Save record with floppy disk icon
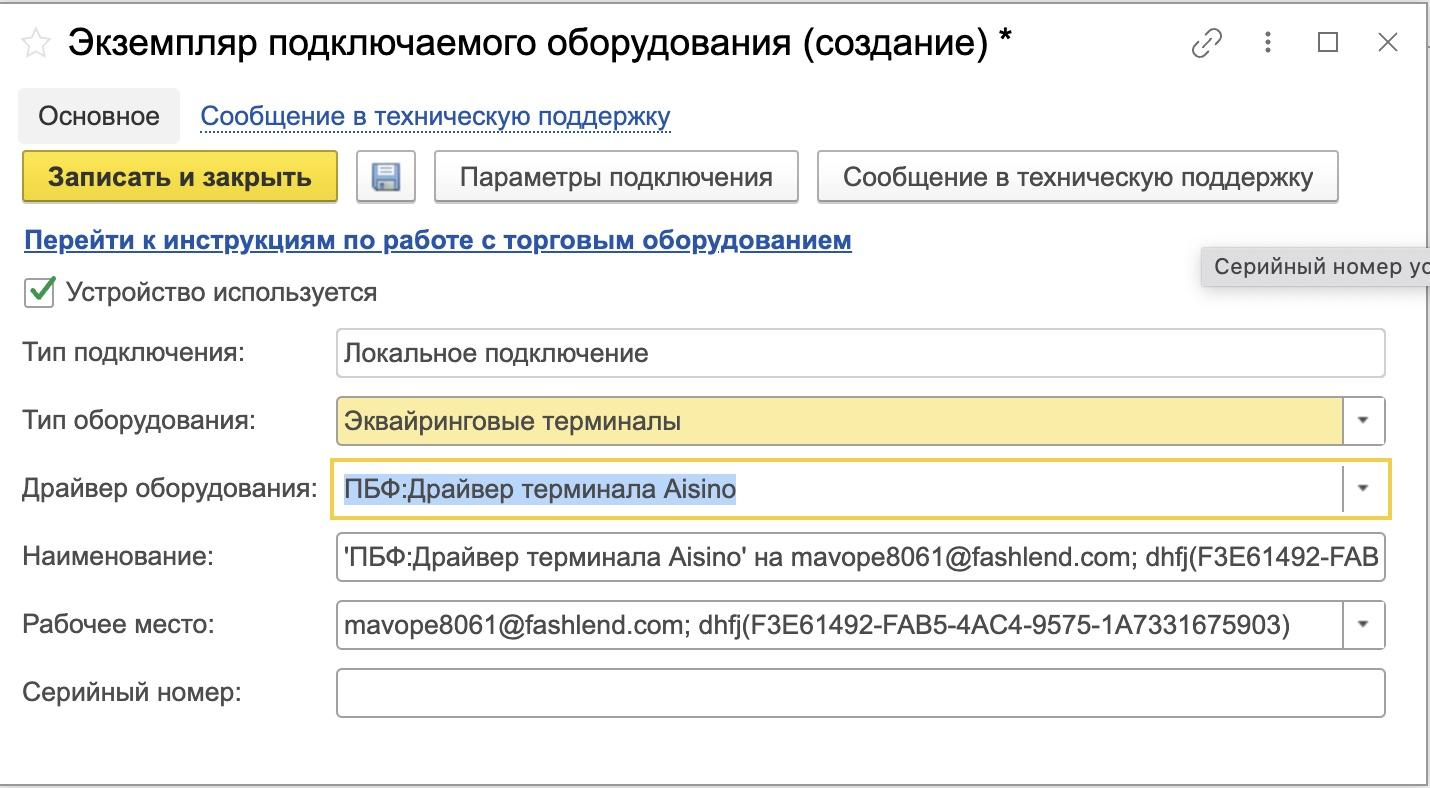 tap(386, 177)
